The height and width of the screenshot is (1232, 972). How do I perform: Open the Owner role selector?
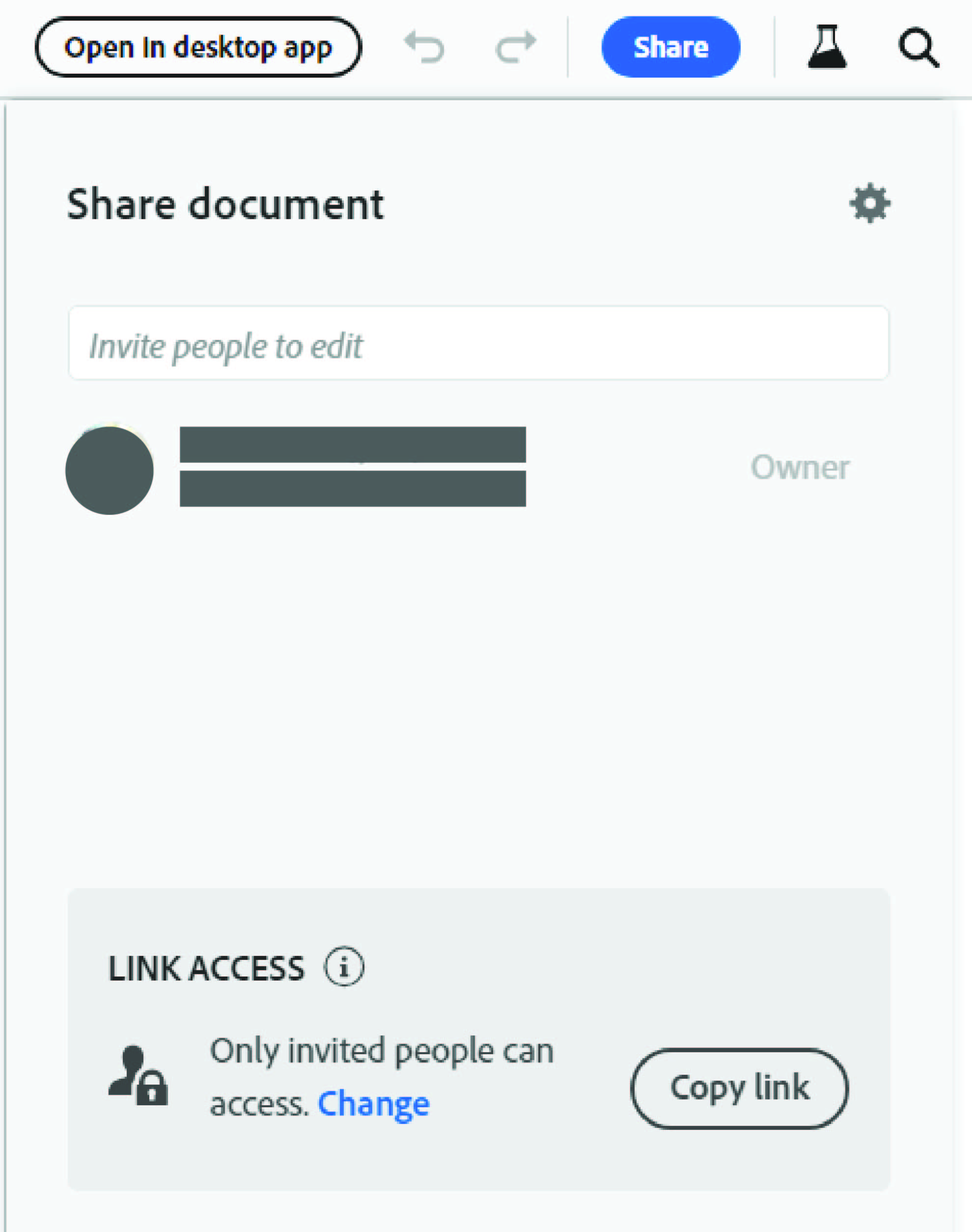(799, 467)
